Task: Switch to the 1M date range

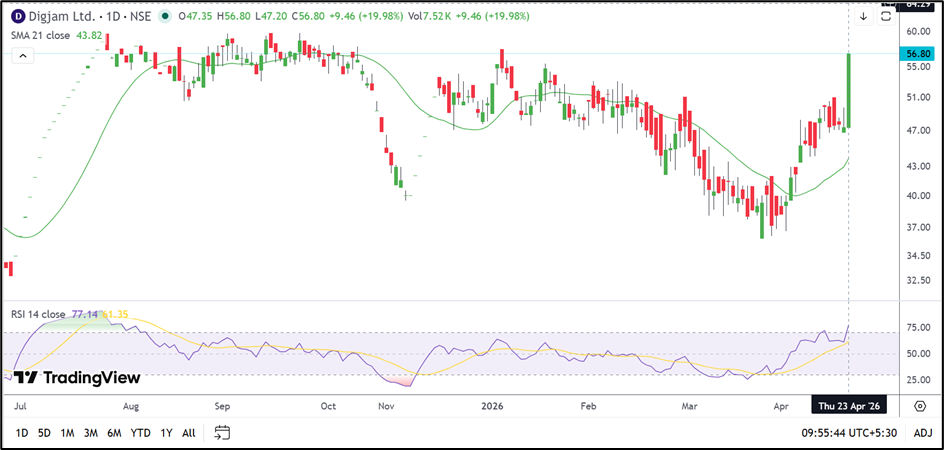Action: point(67,433)
